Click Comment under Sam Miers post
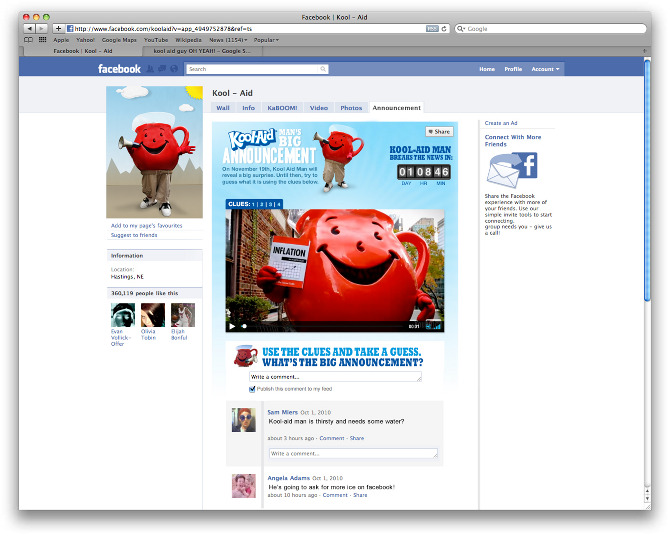 click(332, 438)
